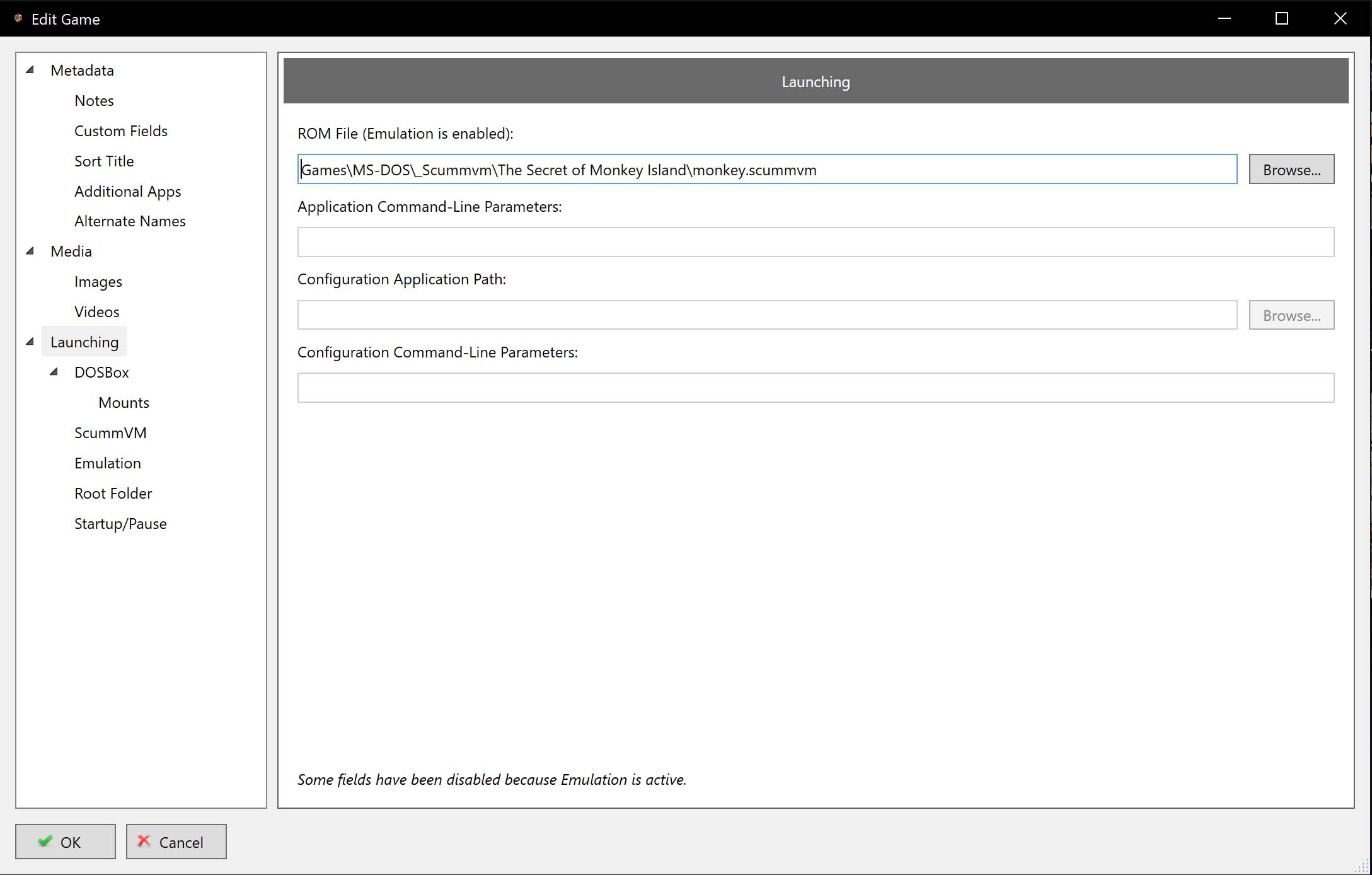This screenshot has height=875, width=1372.
Task: Browse for Configuration Application Path
Action: [x=1291, y=315]
